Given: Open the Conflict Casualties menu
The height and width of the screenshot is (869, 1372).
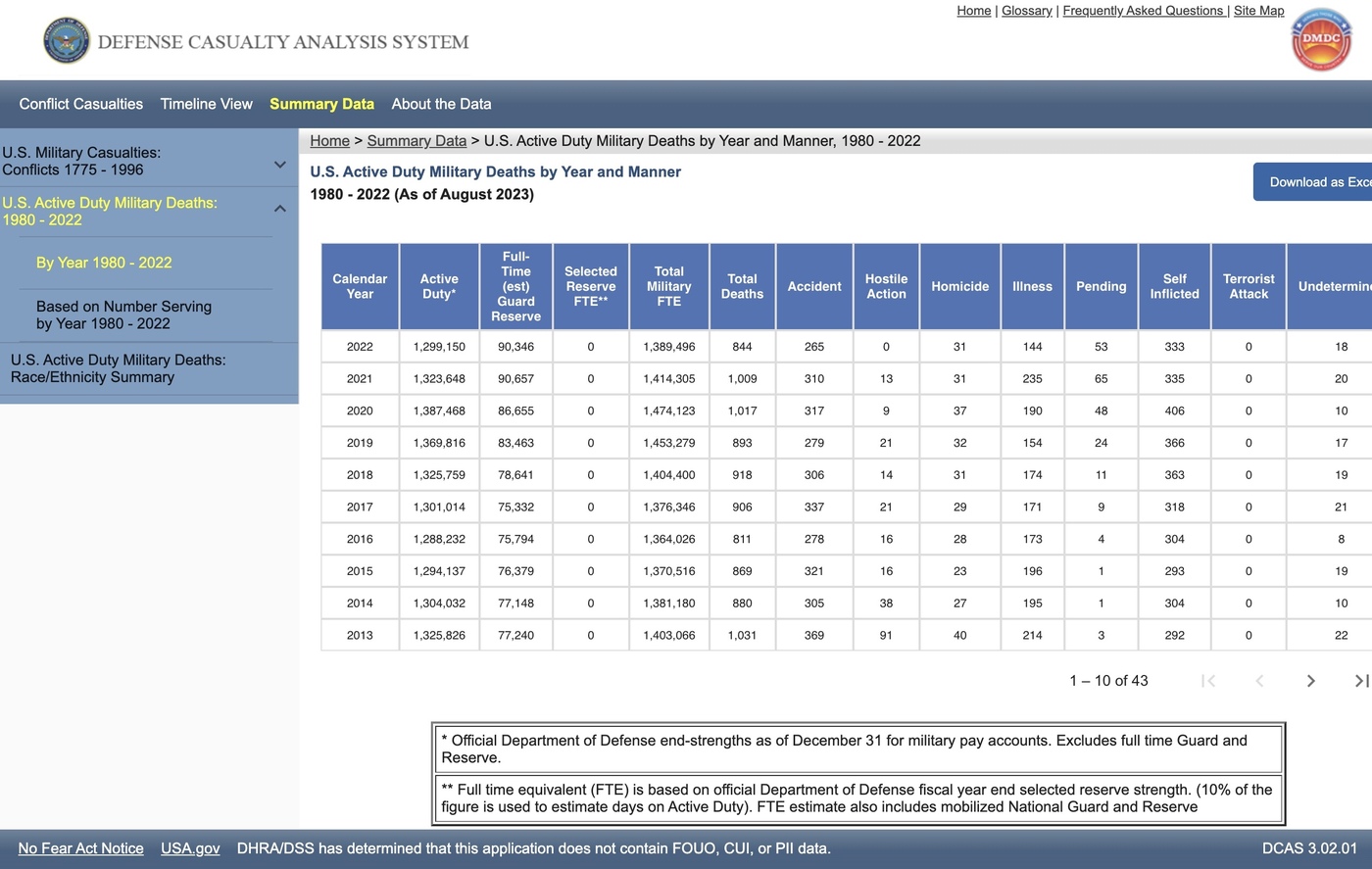Looking at the screenshot, I should tap(80, 104).
